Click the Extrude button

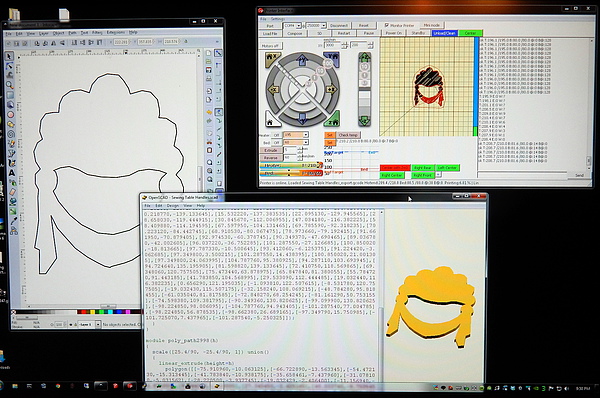[271, 150]
